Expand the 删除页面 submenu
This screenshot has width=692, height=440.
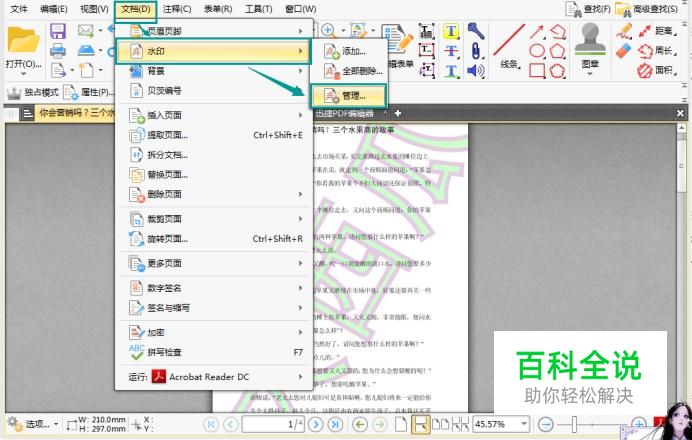pyautogui.click(x=214, y=194)
